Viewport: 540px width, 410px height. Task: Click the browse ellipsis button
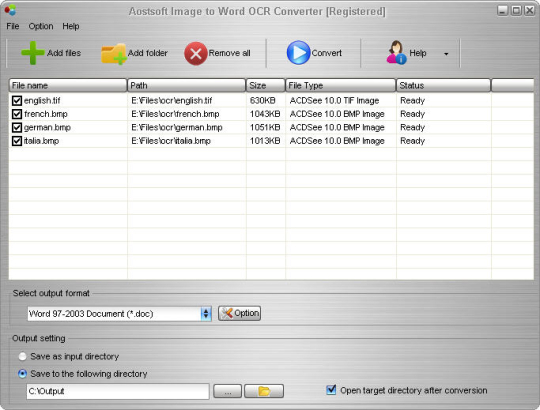[x=228, y=391]
